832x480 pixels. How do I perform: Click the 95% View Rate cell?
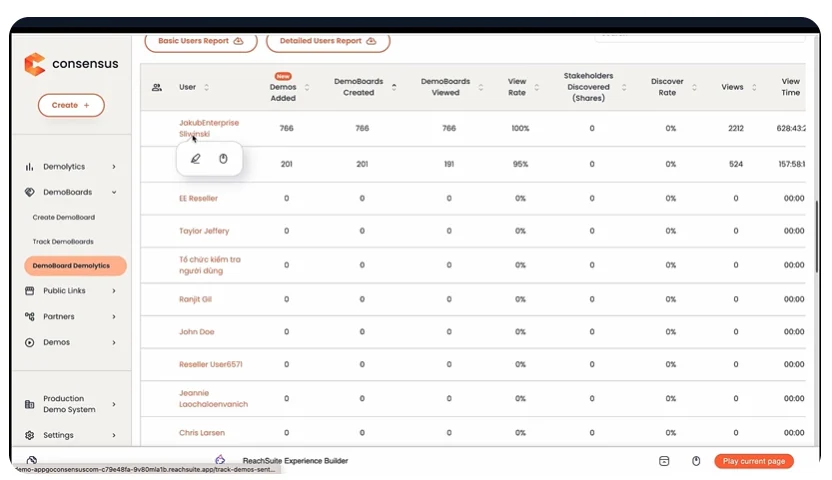pos(521,164)
